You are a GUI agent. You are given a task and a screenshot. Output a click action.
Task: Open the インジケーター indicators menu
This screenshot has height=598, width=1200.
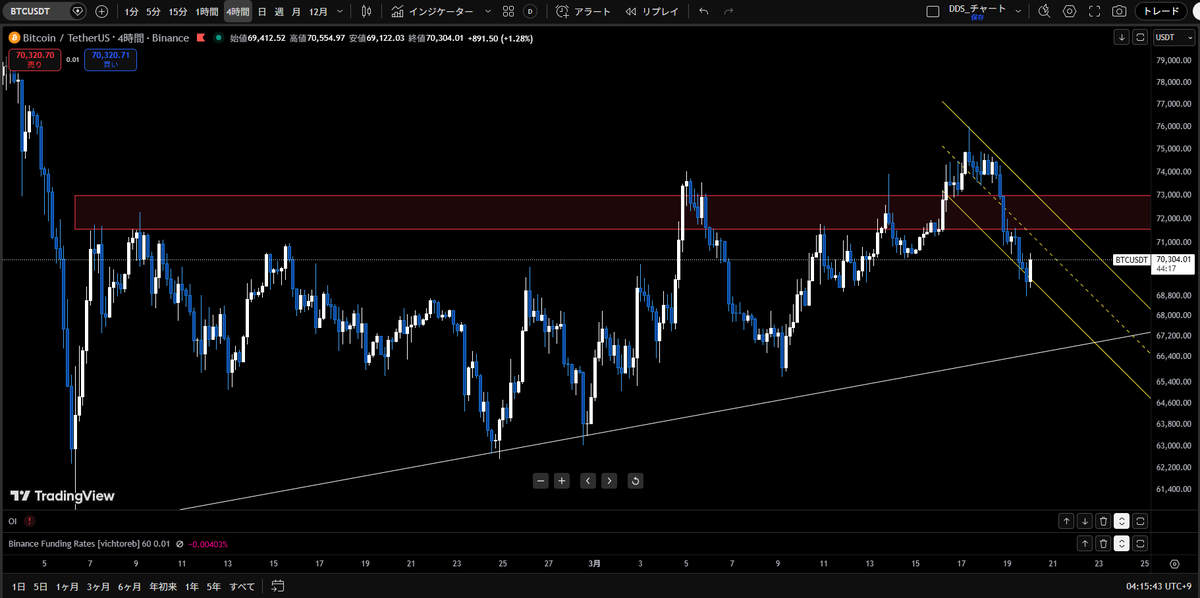click(x=432, y=12)
